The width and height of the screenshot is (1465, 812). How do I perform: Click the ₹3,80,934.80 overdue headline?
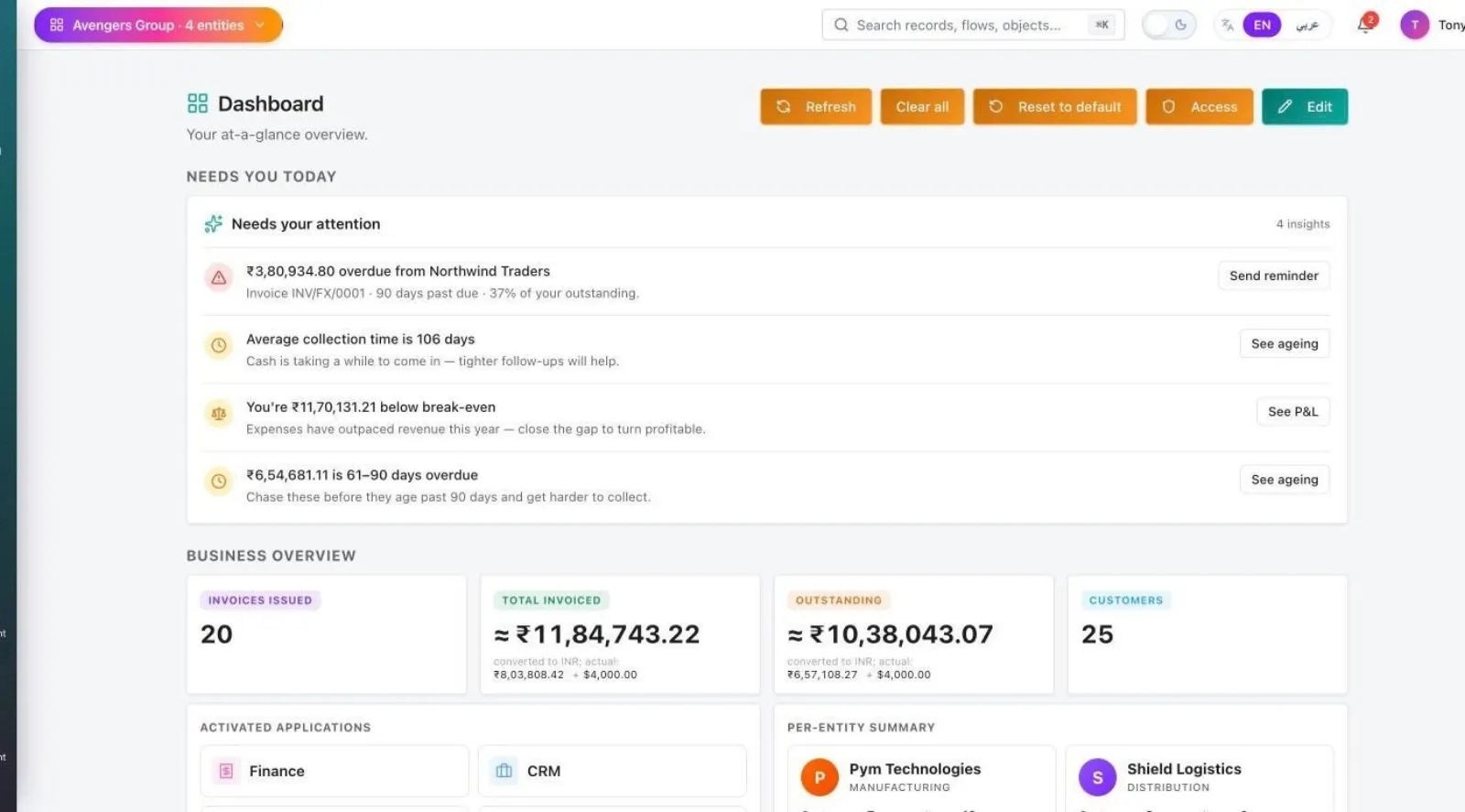[x=398, y=271]
